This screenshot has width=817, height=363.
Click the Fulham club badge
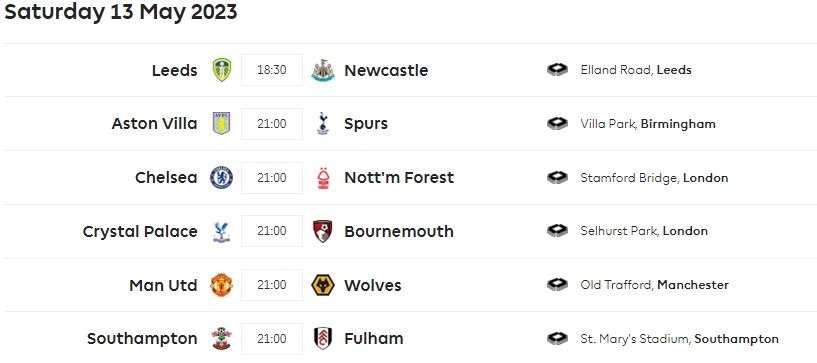pyautogui.click(x=323, y=339)
